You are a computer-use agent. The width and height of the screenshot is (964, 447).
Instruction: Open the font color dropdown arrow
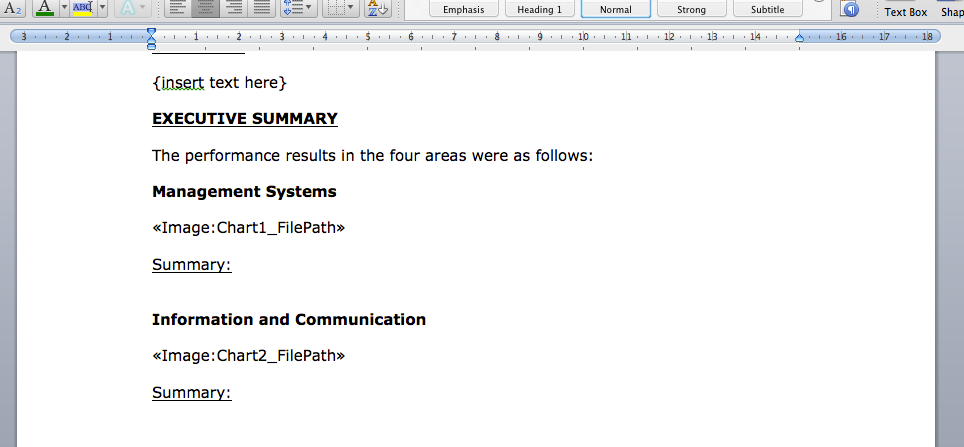point(64,8)
